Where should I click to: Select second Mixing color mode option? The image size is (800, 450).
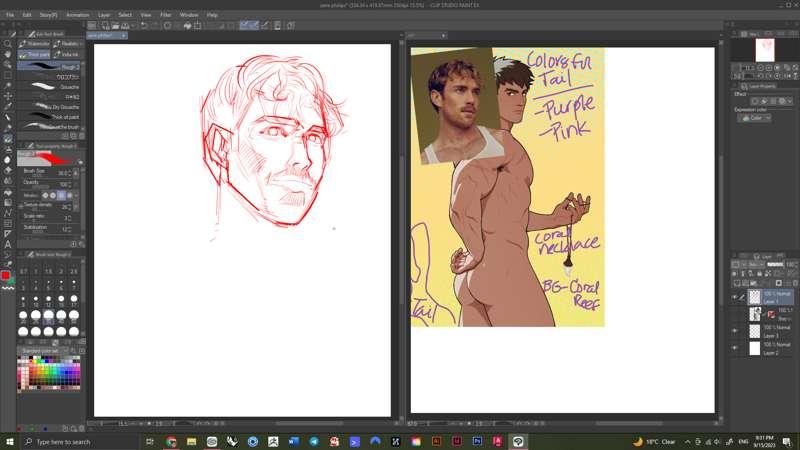tap(53, 195)
